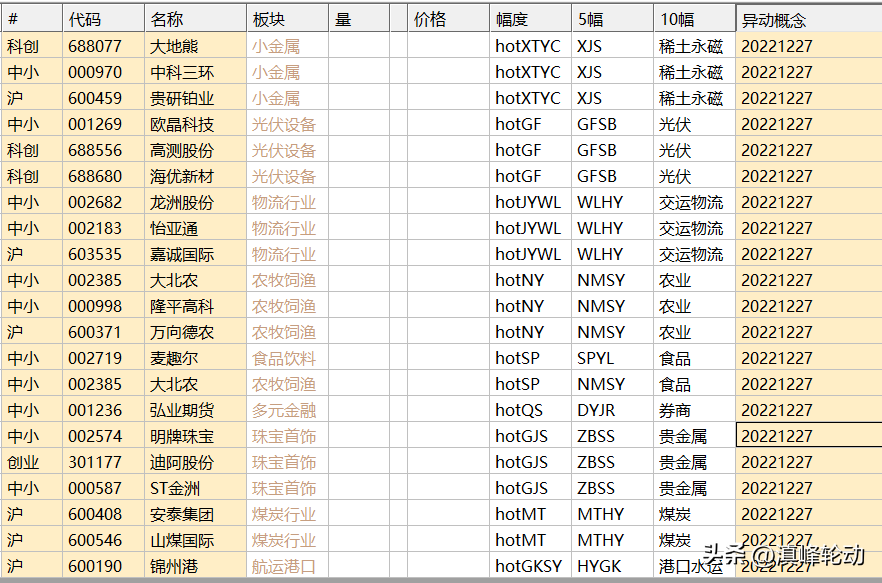The image size is (882, 583).
Task: Select the 迪阿股份 name cell
Action: (x=195, y=462)
